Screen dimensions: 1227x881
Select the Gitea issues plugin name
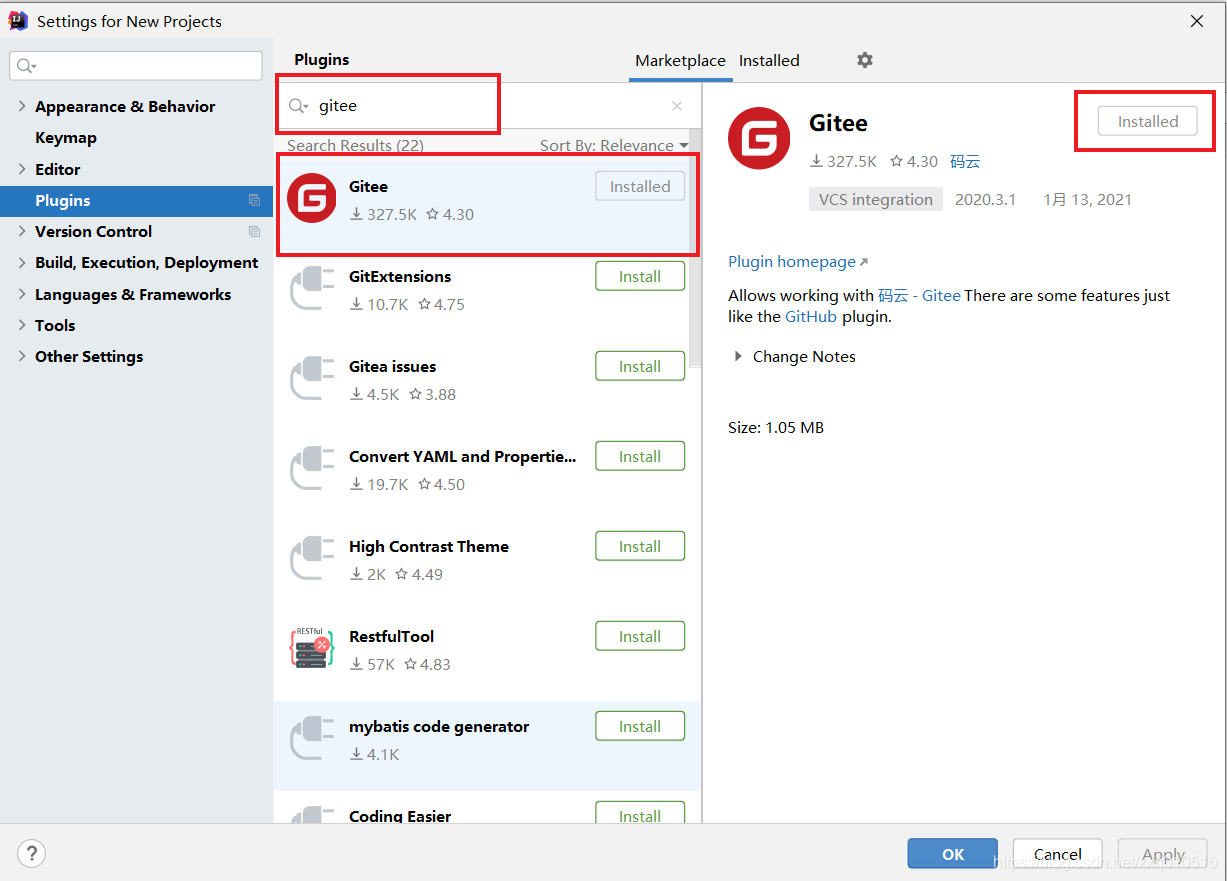[x=392, y=366]
